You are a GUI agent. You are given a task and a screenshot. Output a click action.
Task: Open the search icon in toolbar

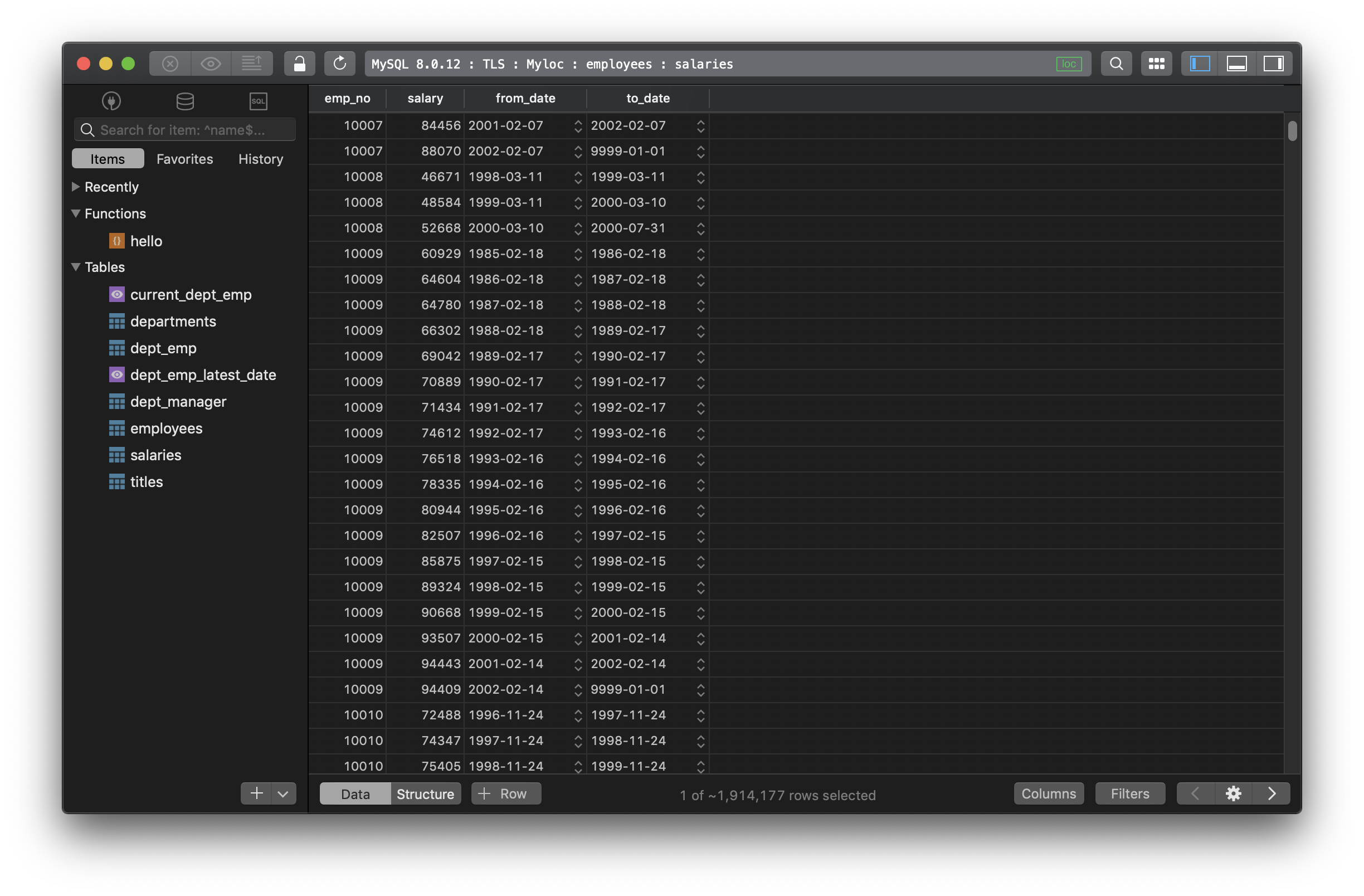[1117, 62]
